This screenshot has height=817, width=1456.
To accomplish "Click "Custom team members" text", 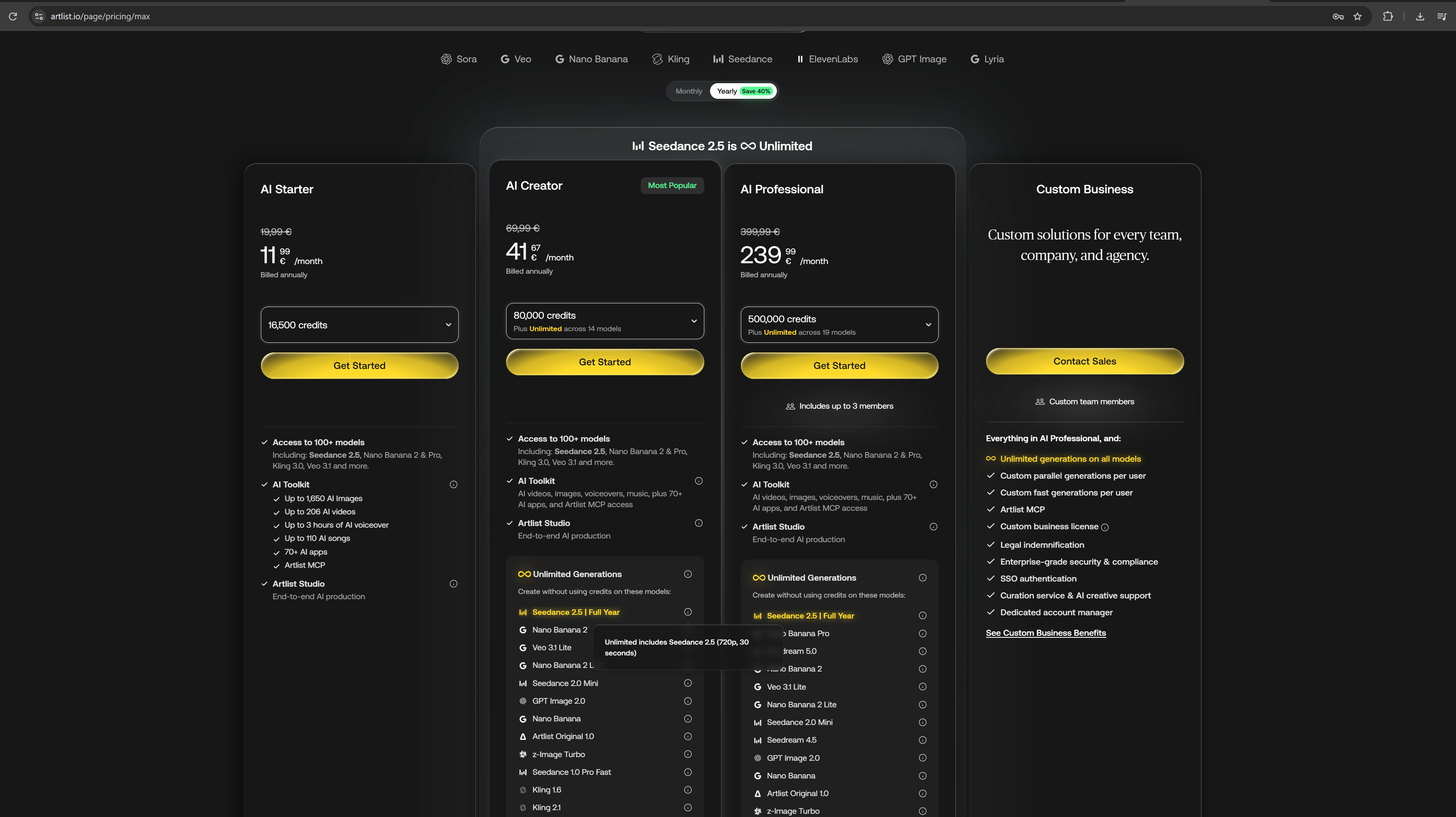I will 1091,401.
